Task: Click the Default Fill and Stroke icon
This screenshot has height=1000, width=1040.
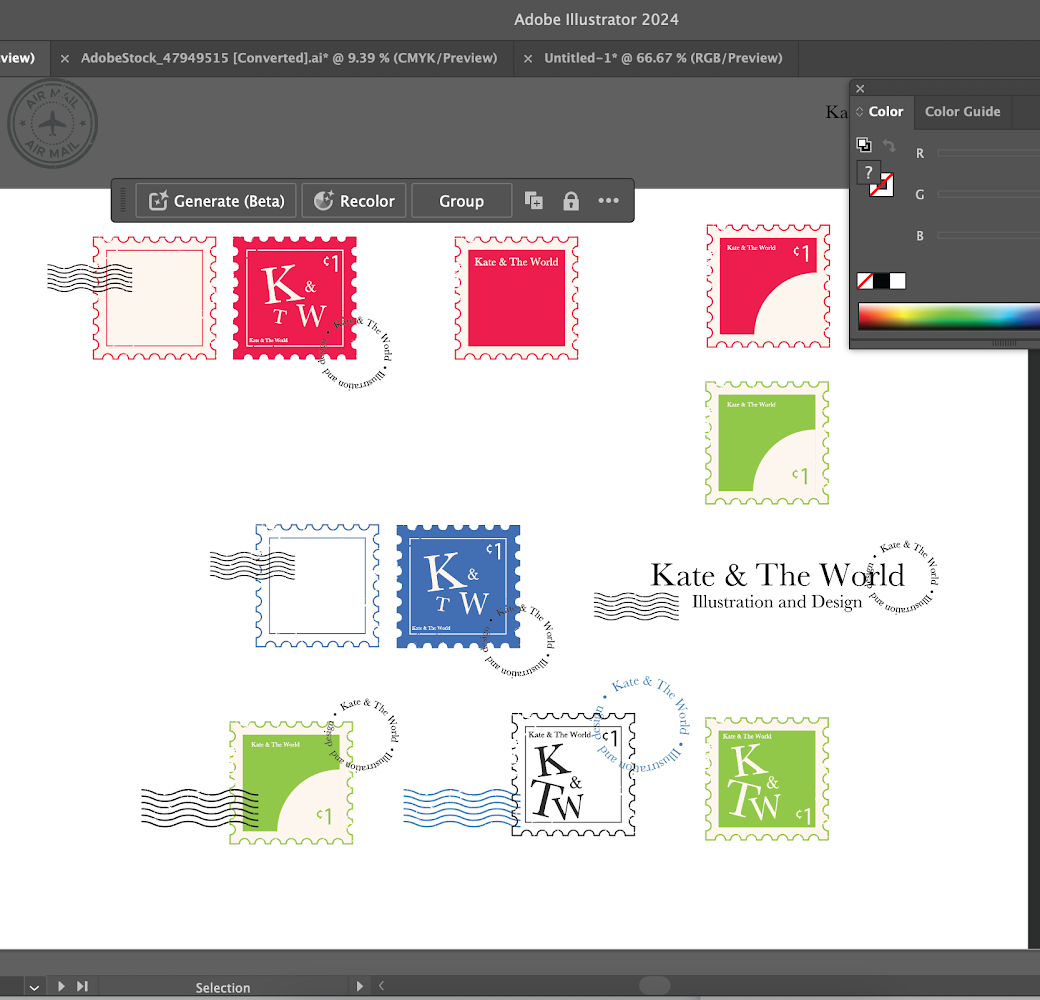Action: 864,145
